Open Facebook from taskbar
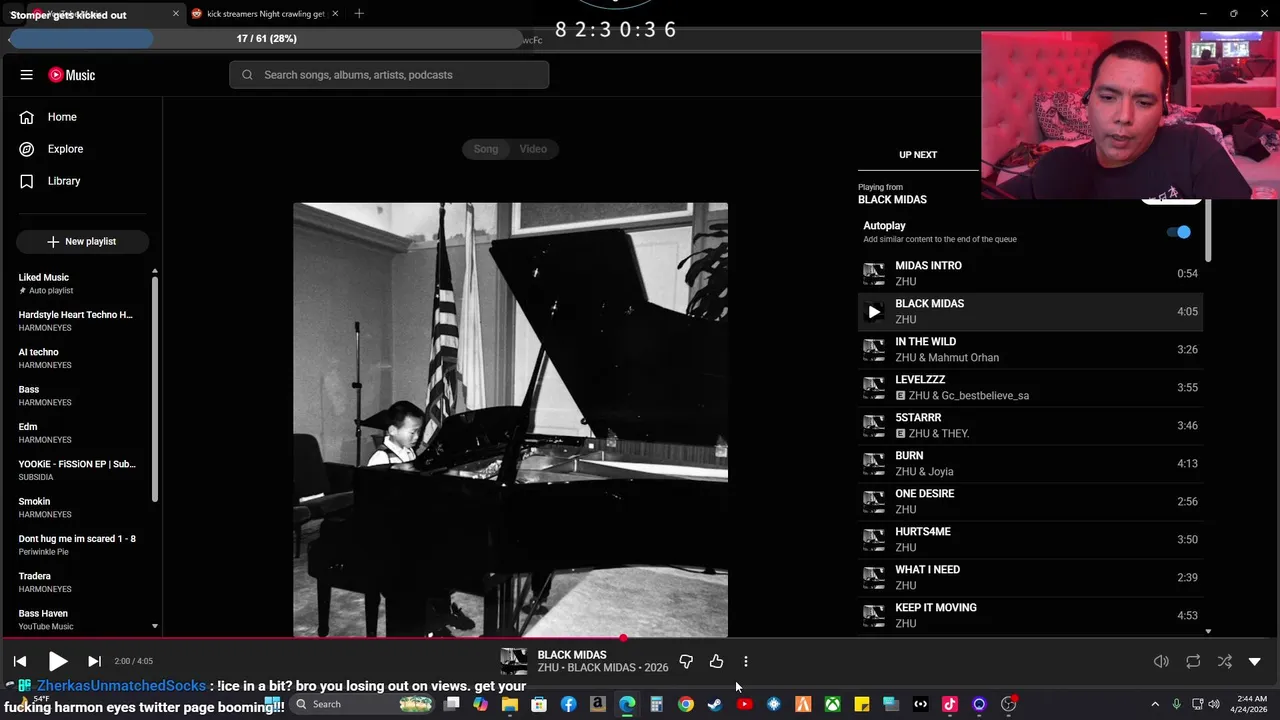Screen dimensions: 1280x720 tap(568, 704)
